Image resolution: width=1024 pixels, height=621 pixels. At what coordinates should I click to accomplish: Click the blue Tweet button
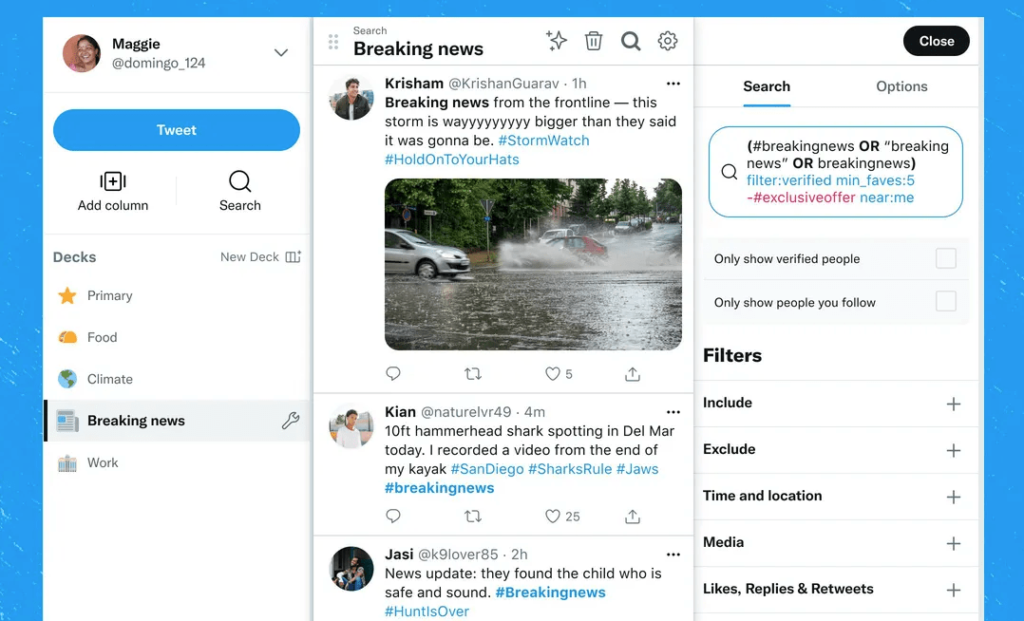click(x=176, y=130)
